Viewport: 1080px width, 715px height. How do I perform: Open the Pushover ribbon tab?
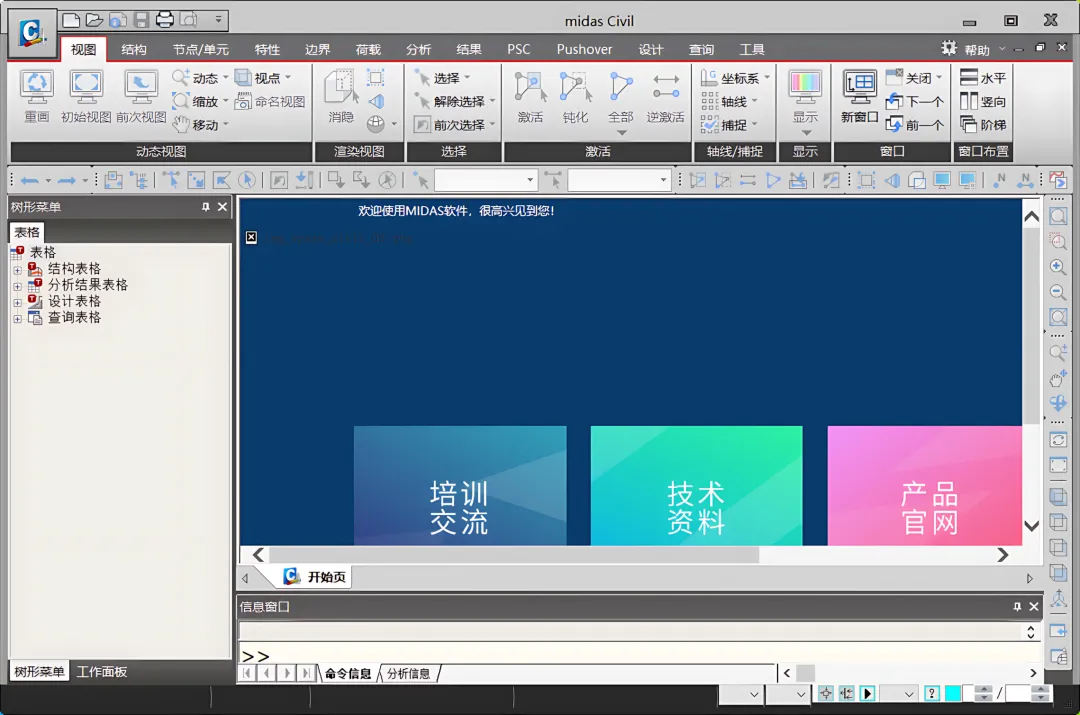click(584, 50)
